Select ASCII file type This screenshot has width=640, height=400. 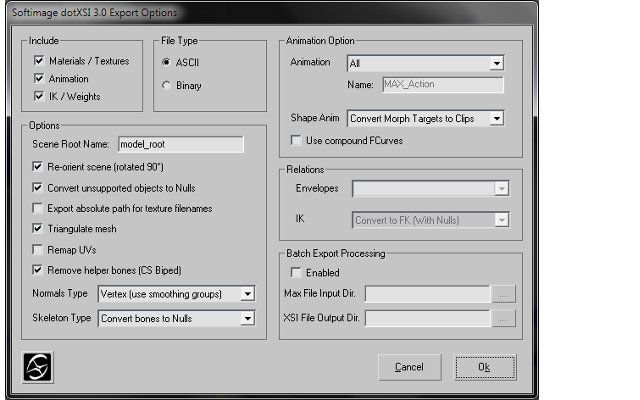pos(166,62)
